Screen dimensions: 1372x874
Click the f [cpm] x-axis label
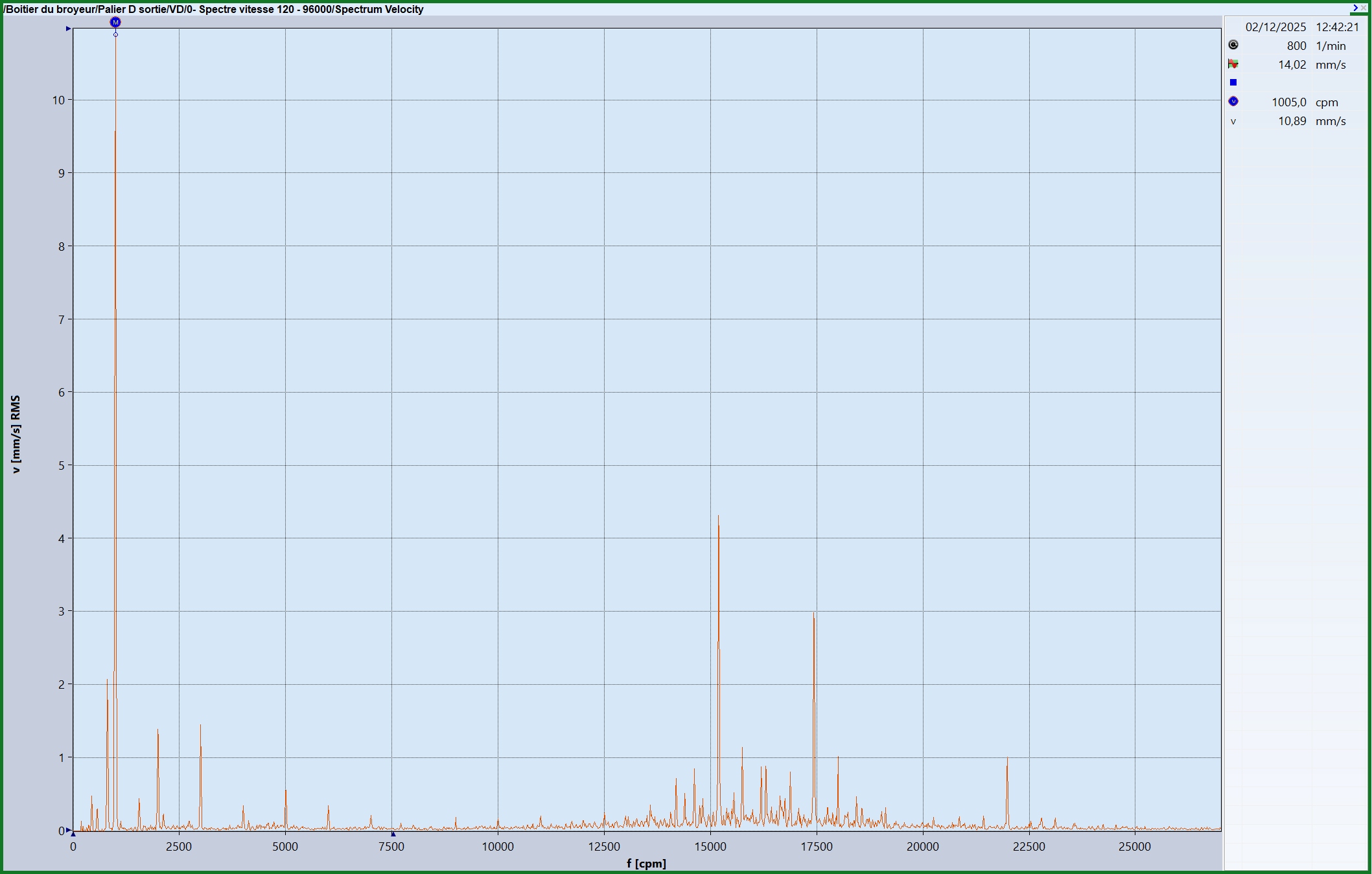coord(646,863)
